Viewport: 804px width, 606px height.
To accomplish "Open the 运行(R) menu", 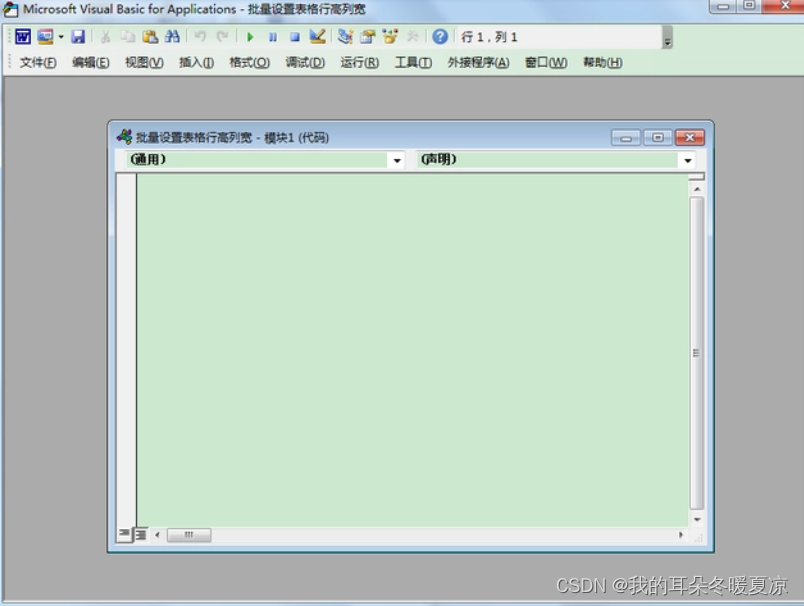I will (x=360, y=63).
